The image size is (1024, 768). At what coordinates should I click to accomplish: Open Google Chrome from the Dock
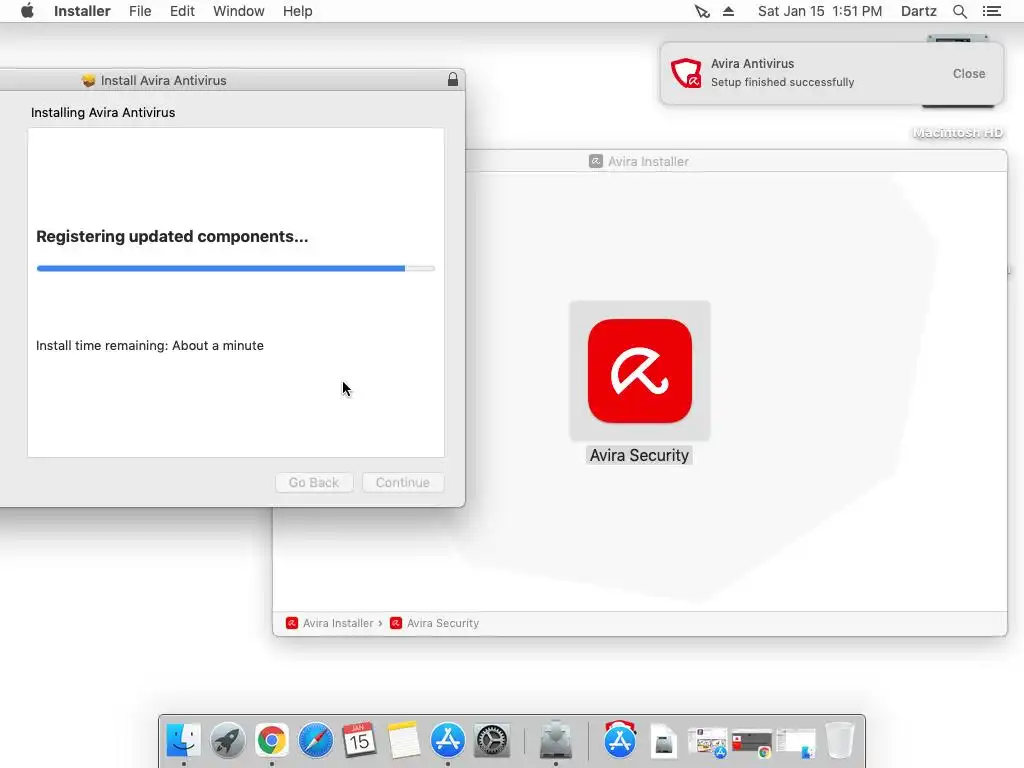(272, 741)
